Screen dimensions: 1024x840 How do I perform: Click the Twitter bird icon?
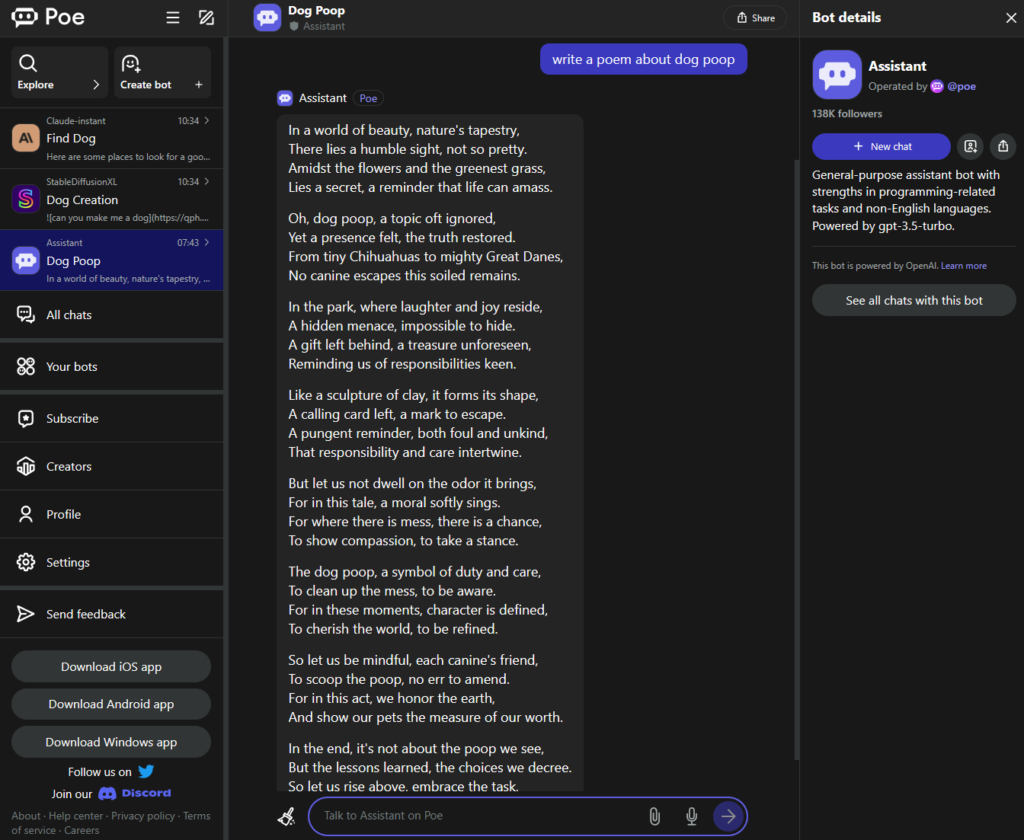146,771
